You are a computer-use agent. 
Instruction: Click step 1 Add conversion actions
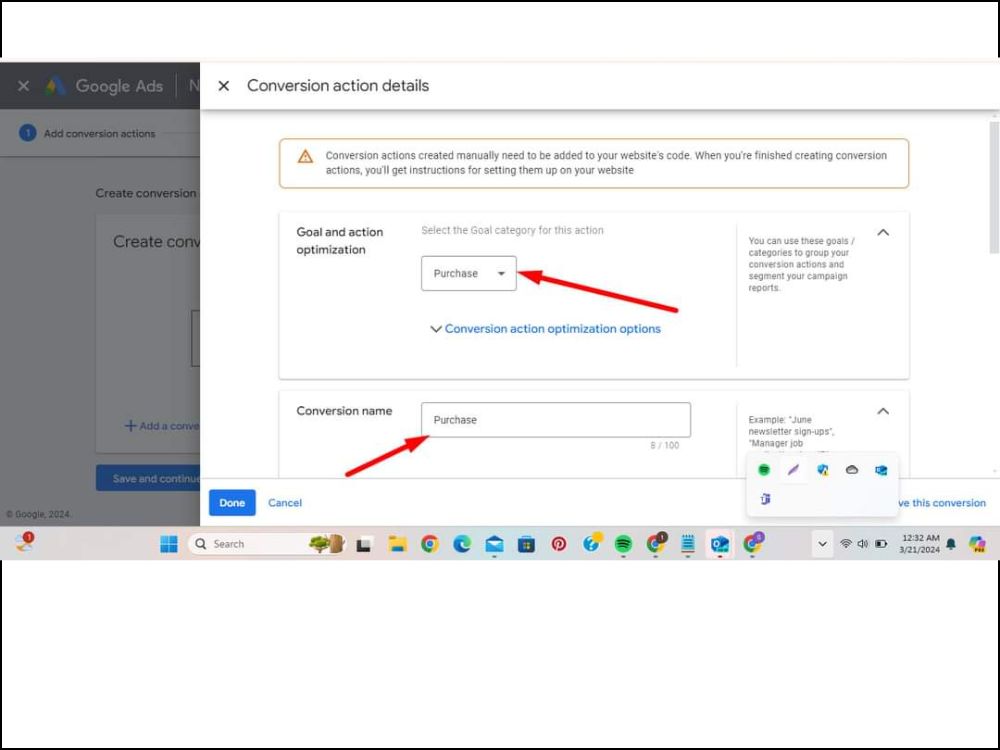pos(88,133)
